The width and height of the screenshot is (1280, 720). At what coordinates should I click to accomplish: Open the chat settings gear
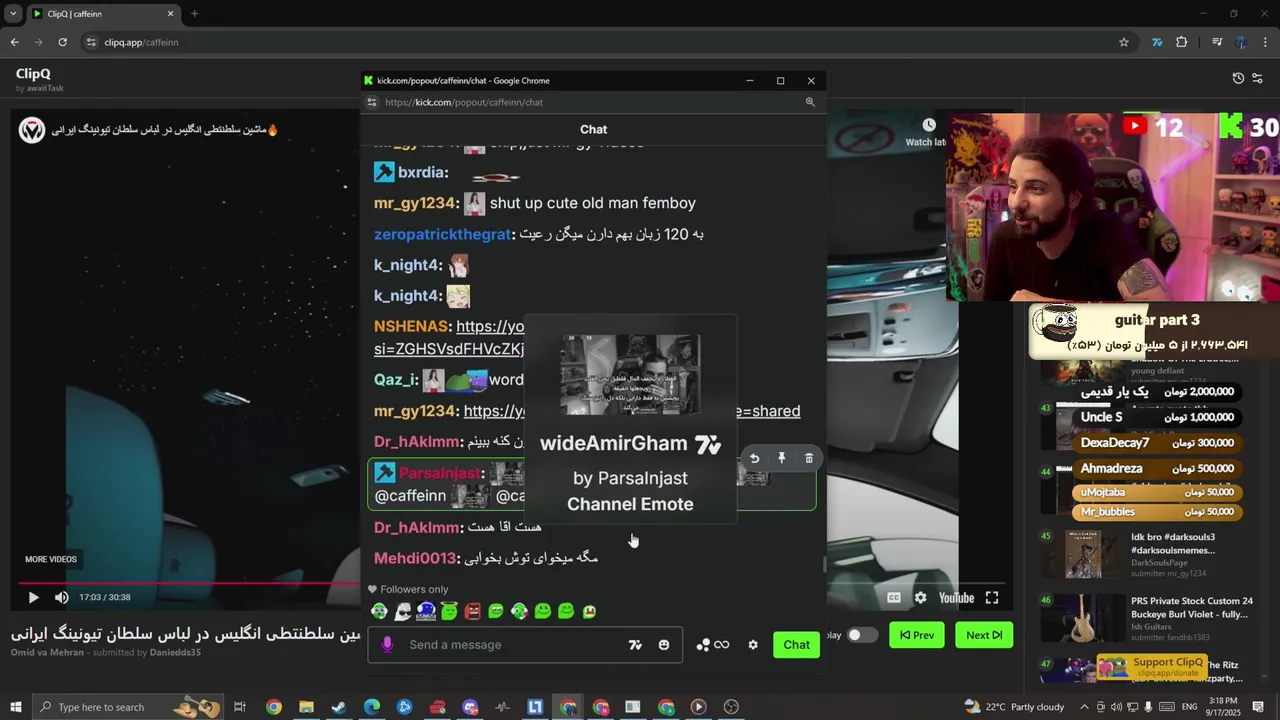[753, 645]
